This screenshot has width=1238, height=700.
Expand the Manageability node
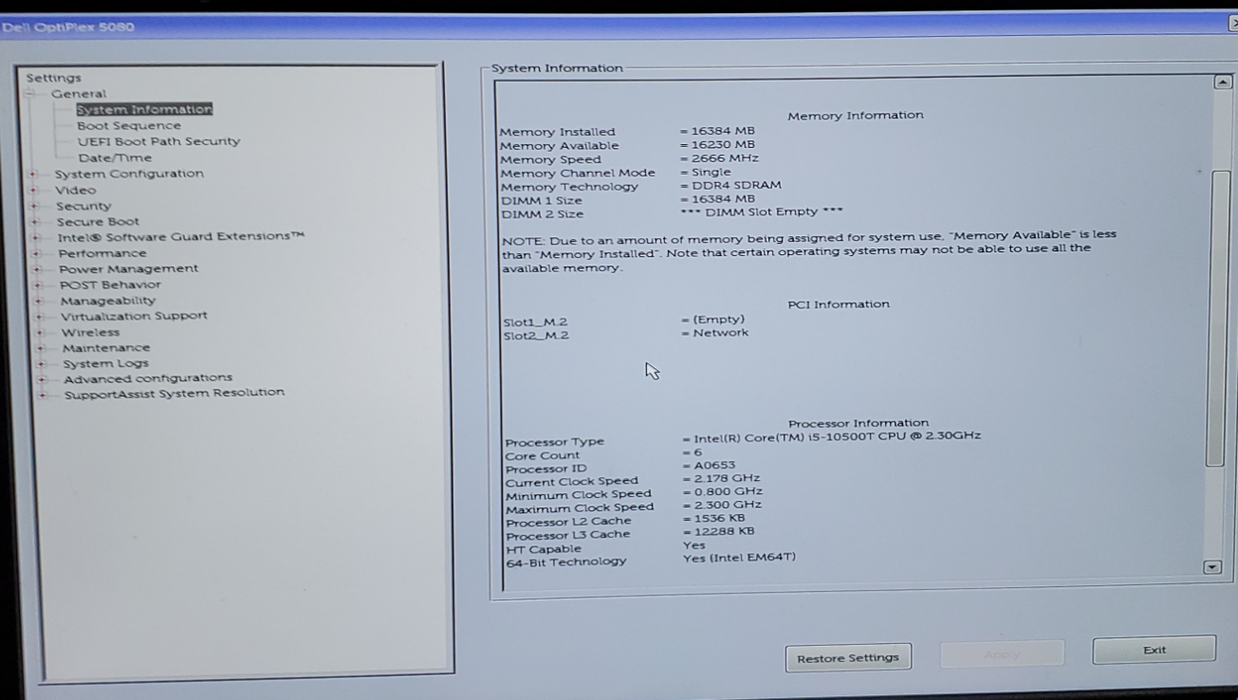click(x=39, y=301)
